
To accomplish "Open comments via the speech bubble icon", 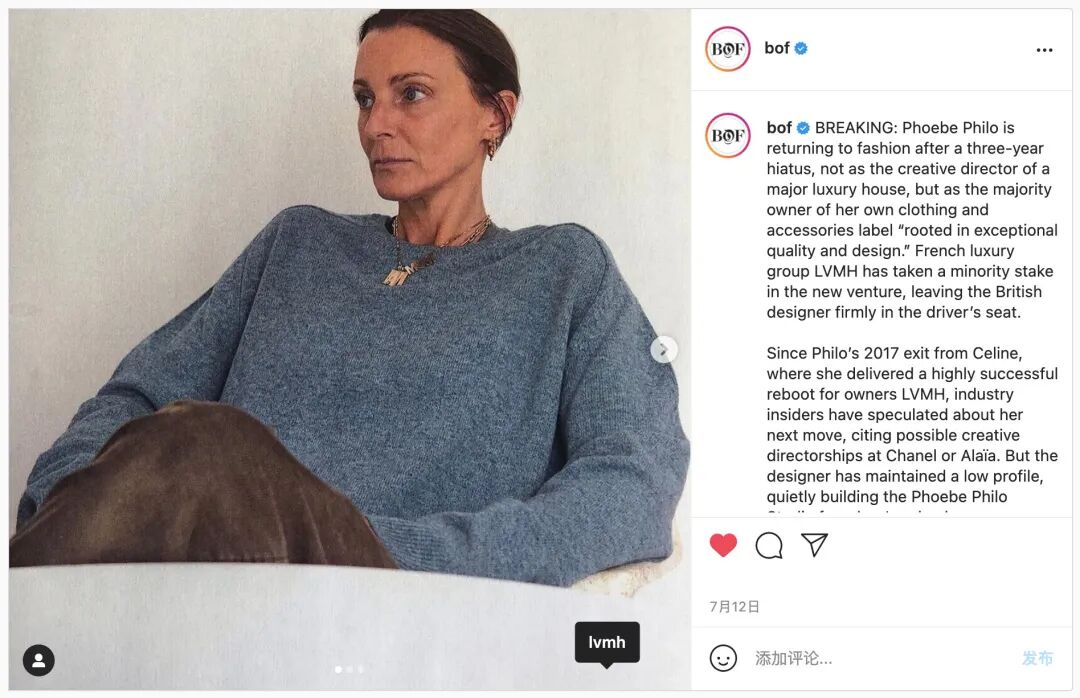I will [769, 545].
